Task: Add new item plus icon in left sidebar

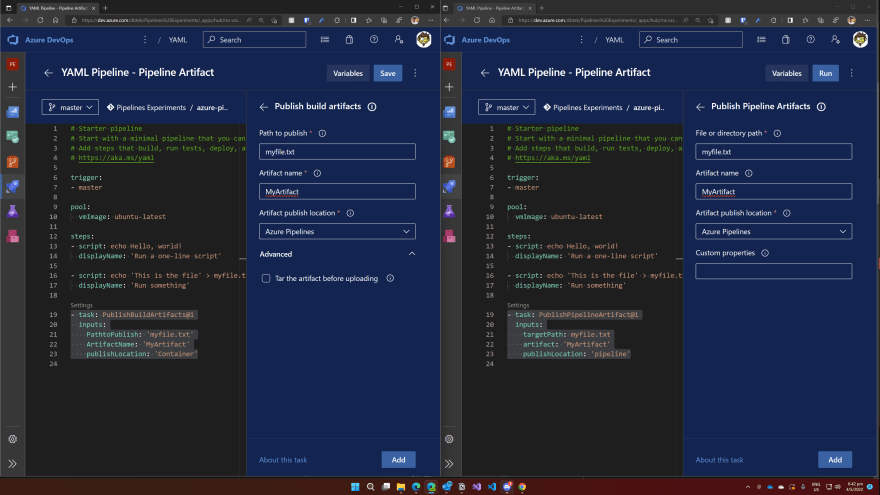Action: click(x=12, y=87)
